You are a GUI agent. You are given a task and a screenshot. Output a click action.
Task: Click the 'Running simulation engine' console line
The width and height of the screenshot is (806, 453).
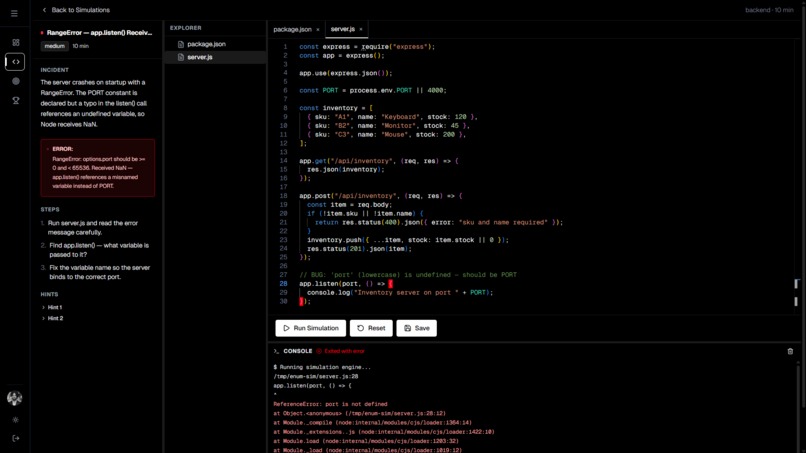[x=322, y=367]
